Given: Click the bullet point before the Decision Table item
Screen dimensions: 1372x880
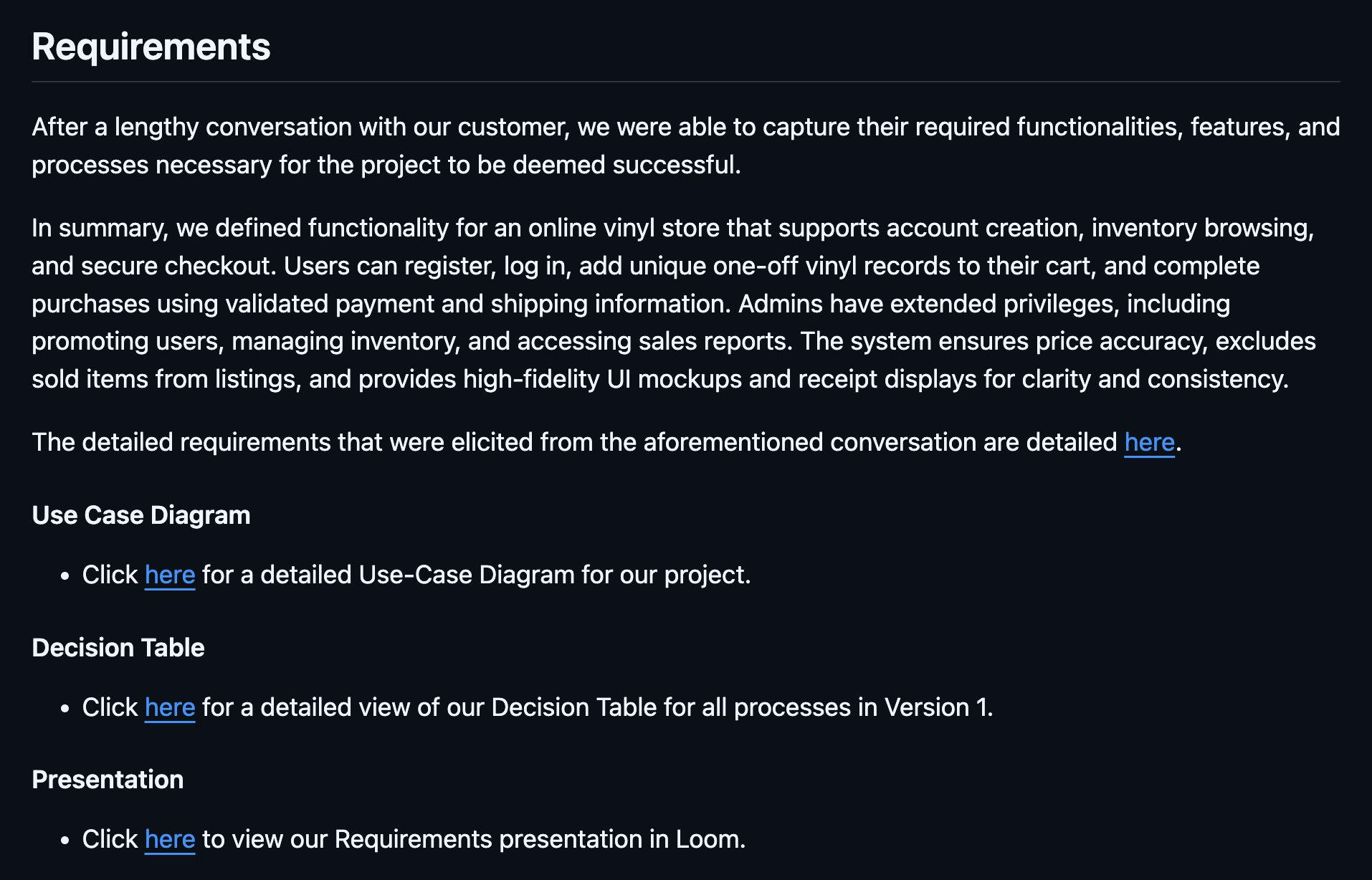Looking at the screenshot, I should [65, 708].
